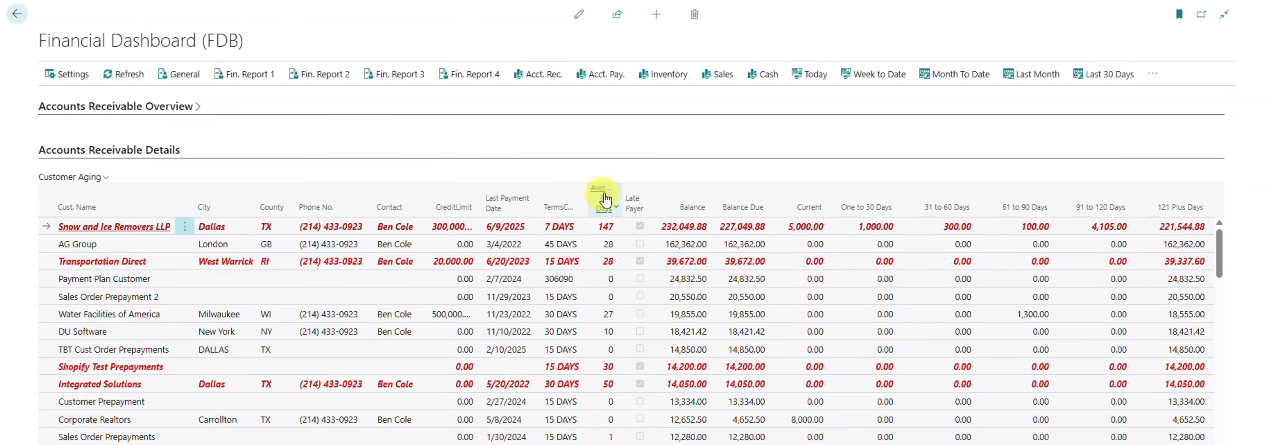Open the Sales action

(x=717, y=74)
